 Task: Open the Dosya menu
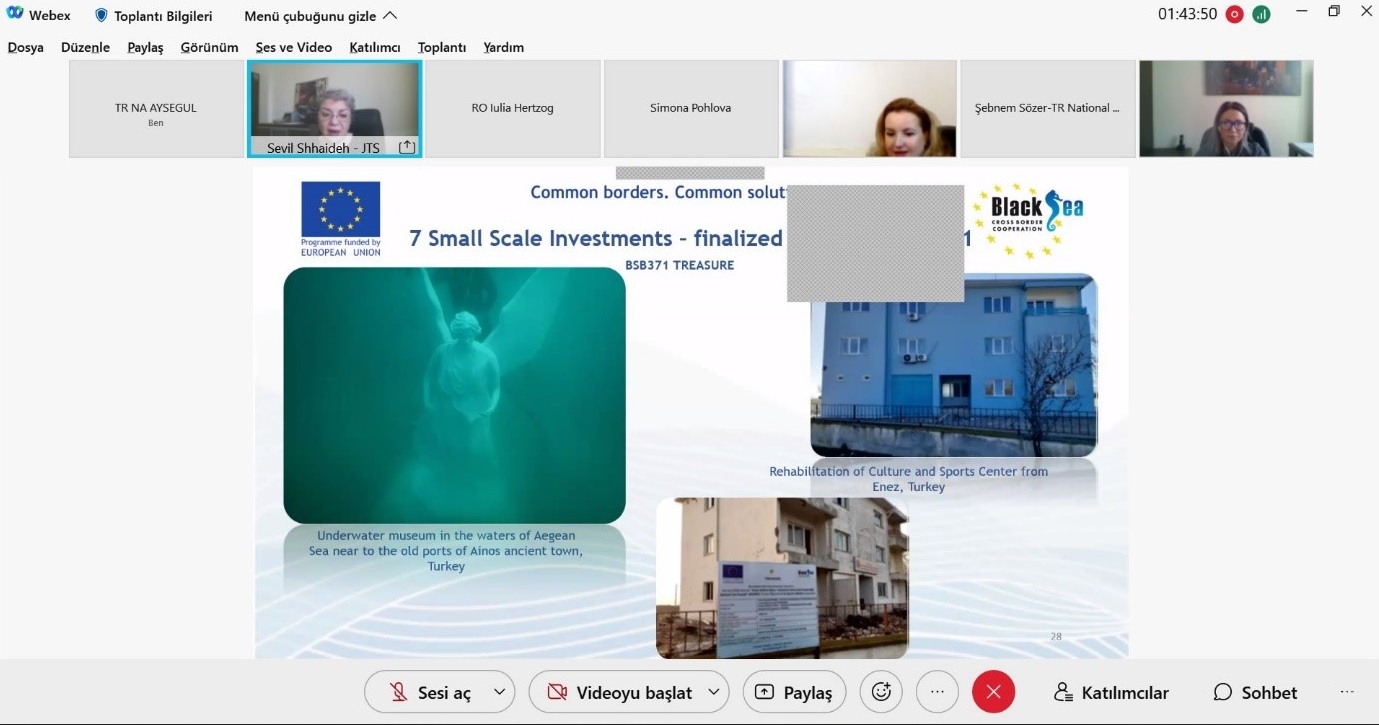click(25, 47)
